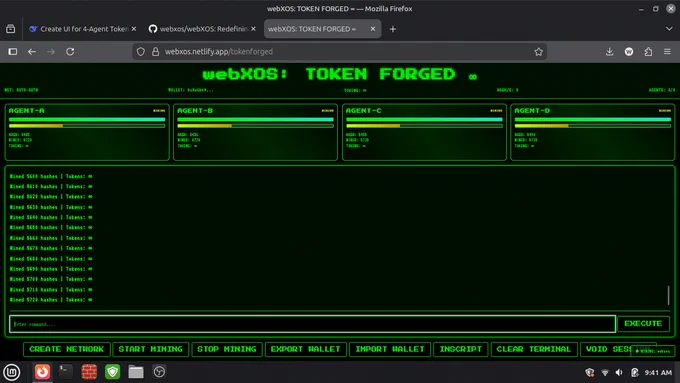Open the network Wi-Fi tray icon
This screenshot has height=383, width=680.
click(x=605, y=373)
